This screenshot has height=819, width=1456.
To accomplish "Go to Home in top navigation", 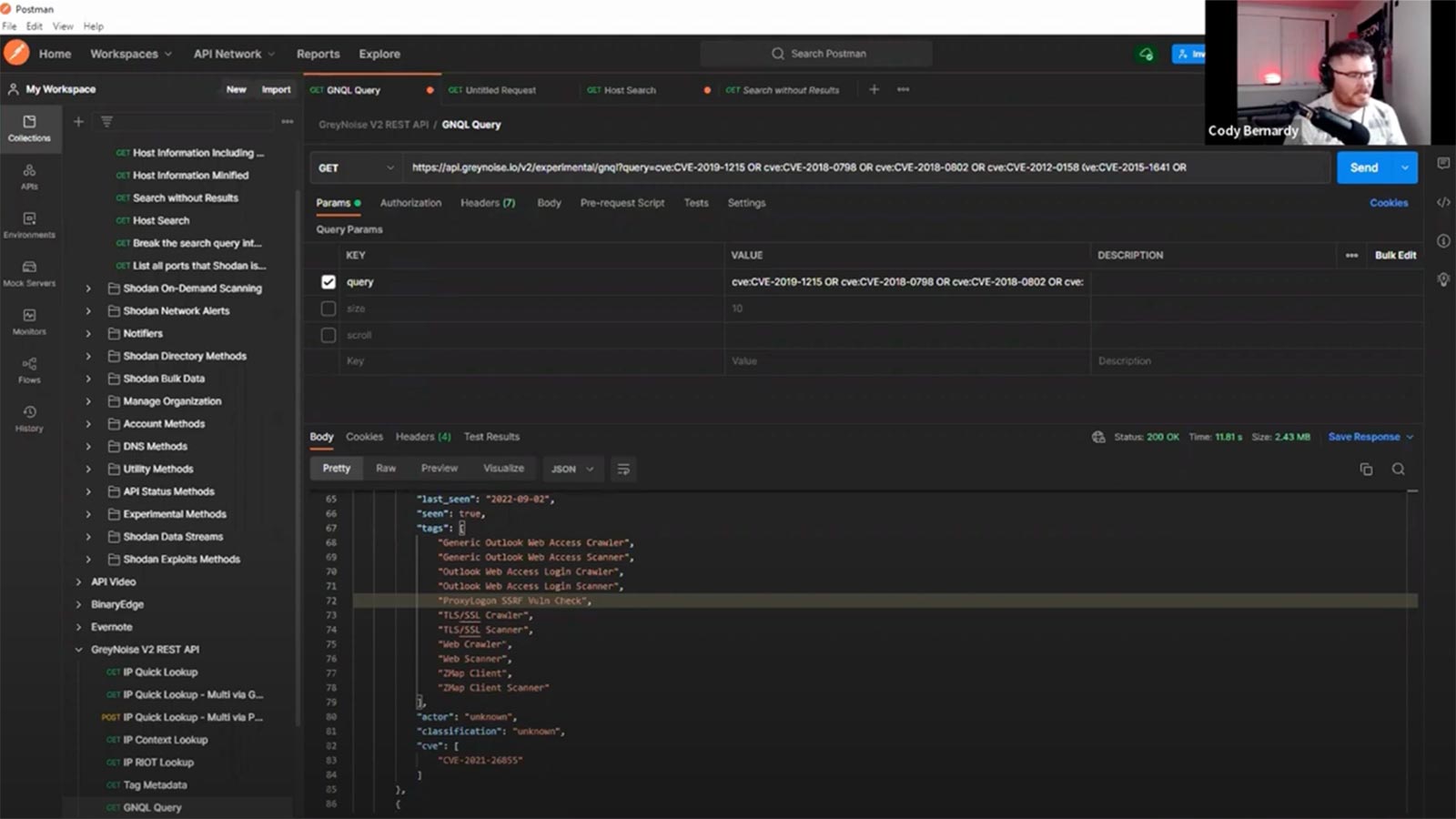I will (55, 54).
